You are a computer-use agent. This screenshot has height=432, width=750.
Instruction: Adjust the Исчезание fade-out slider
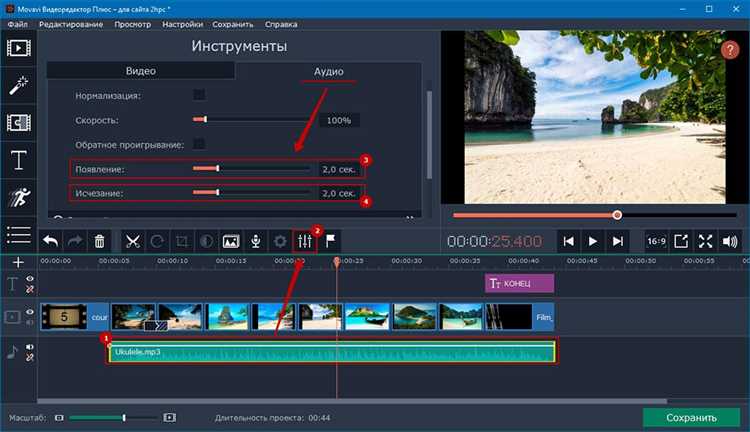[252, 192]
